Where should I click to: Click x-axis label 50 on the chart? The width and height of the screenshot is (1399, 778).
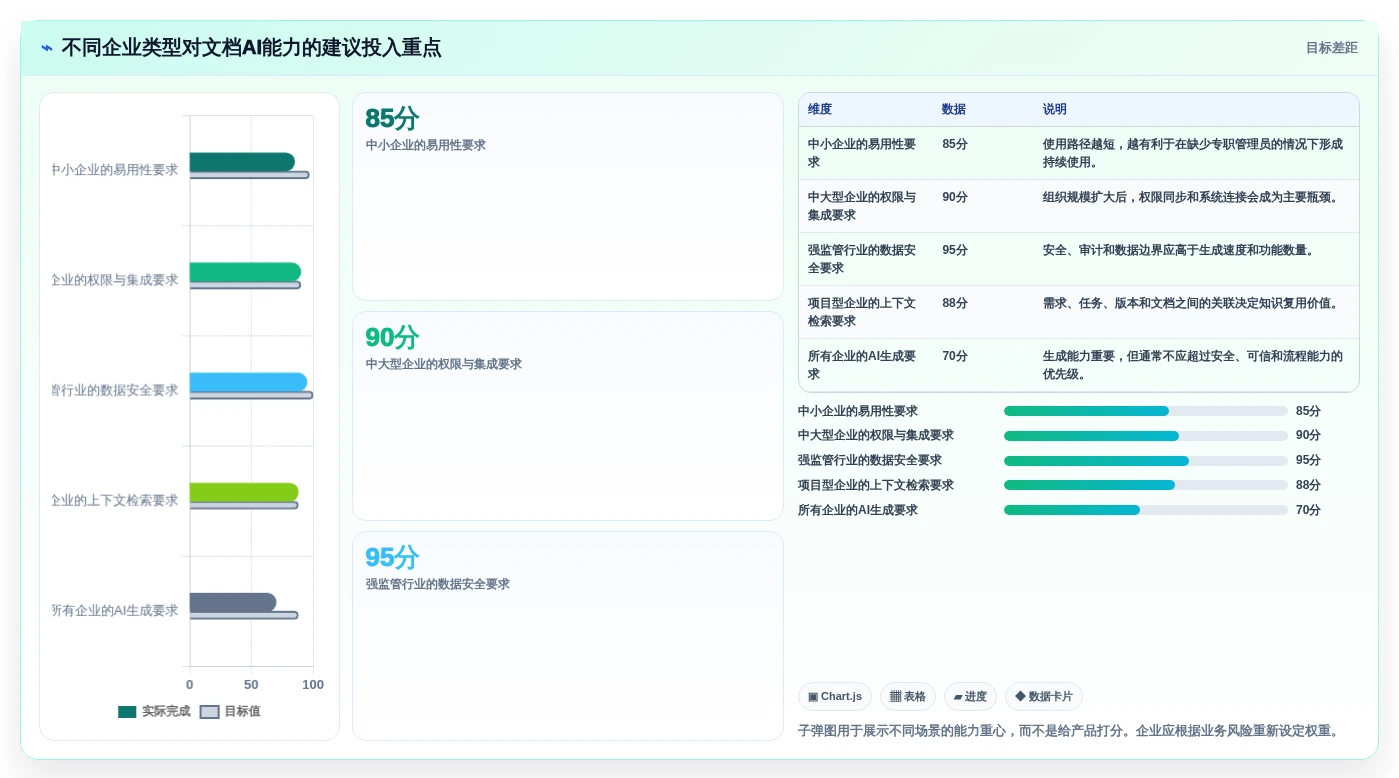(251, 685)
